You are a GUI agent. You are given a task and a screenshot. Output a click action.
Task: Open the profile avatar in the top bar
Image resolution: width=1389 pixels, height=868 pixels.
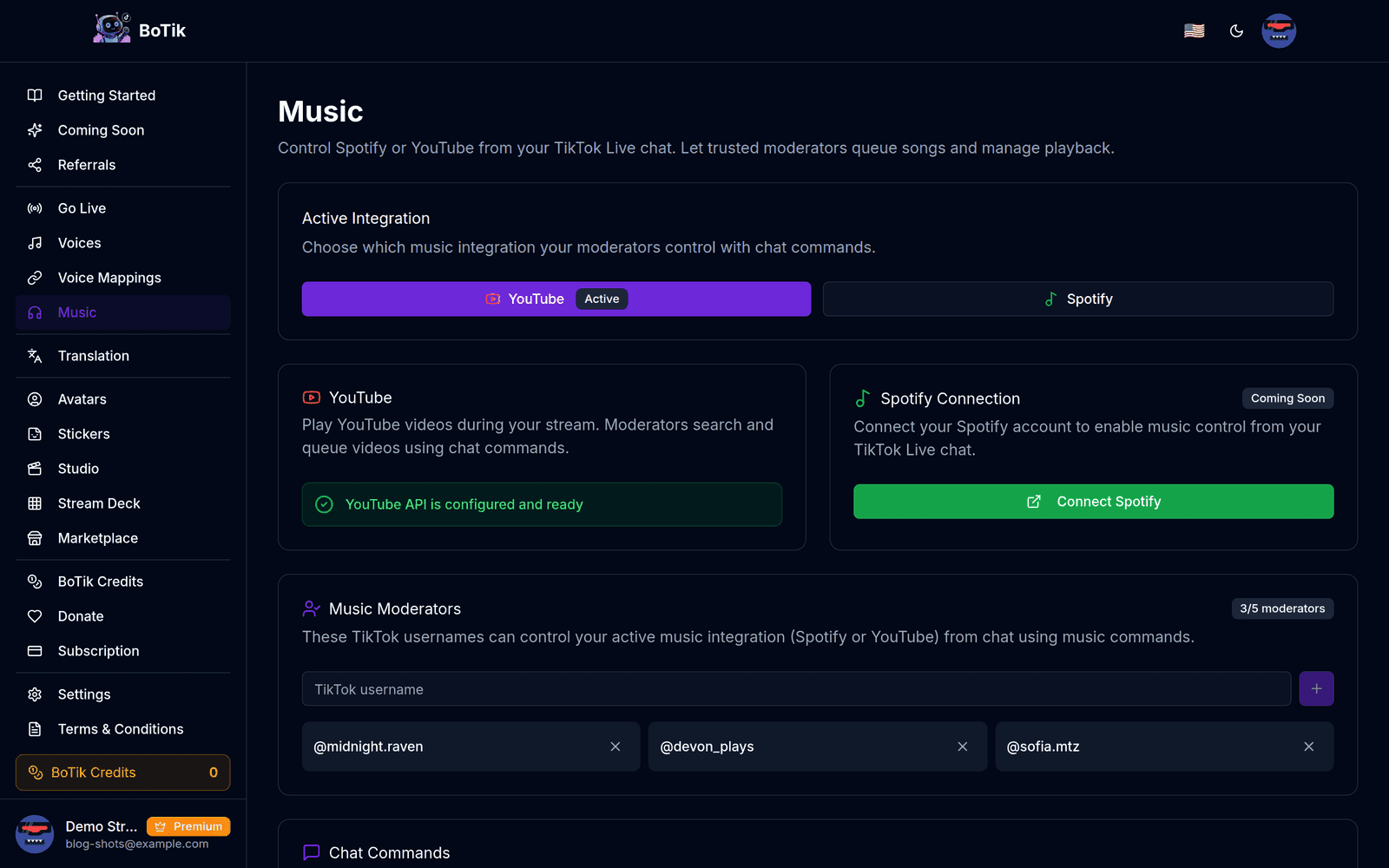pos(1279,30)
